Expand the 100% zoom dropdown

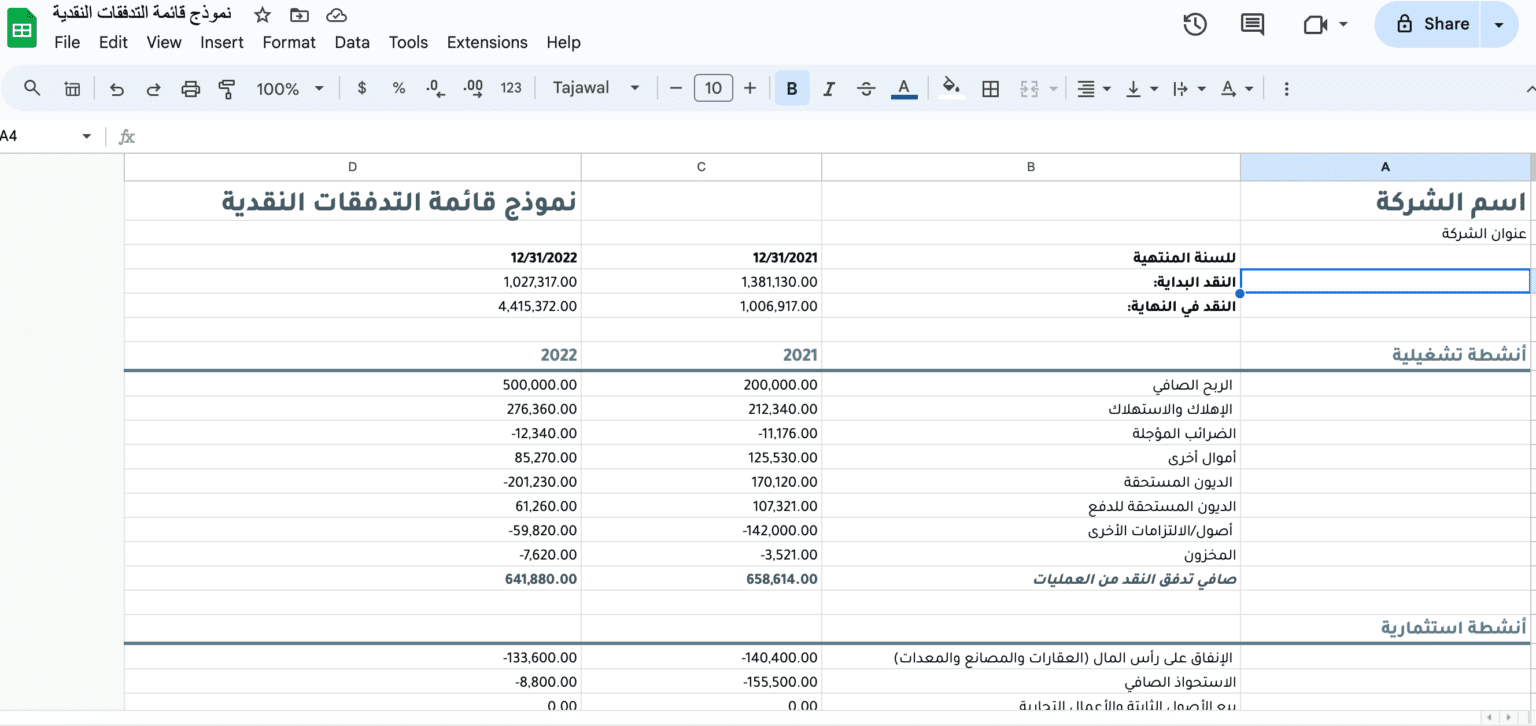pyautogui.click(x=290, y=89)
